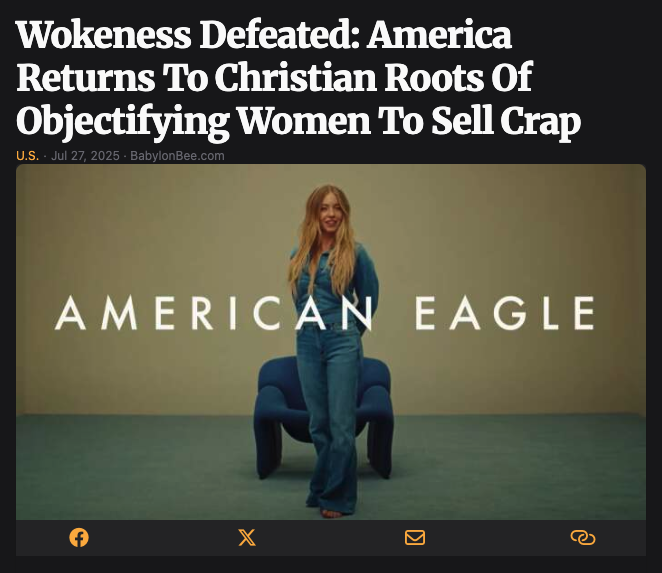Open the U.S. category link
The height and width of the screenshot is (573, 662).
coord(27,156)
